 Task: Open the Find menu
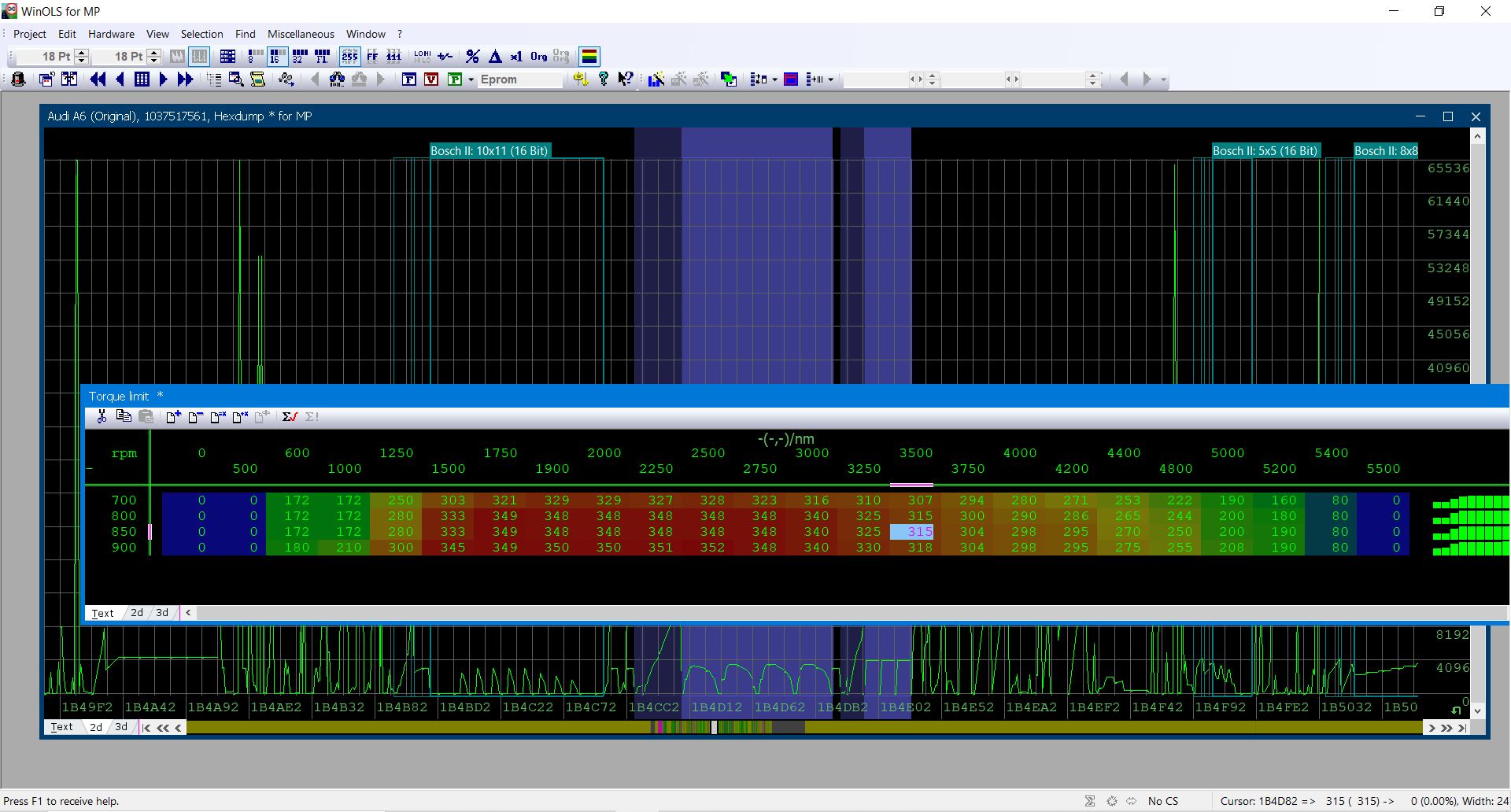point(245,34)
